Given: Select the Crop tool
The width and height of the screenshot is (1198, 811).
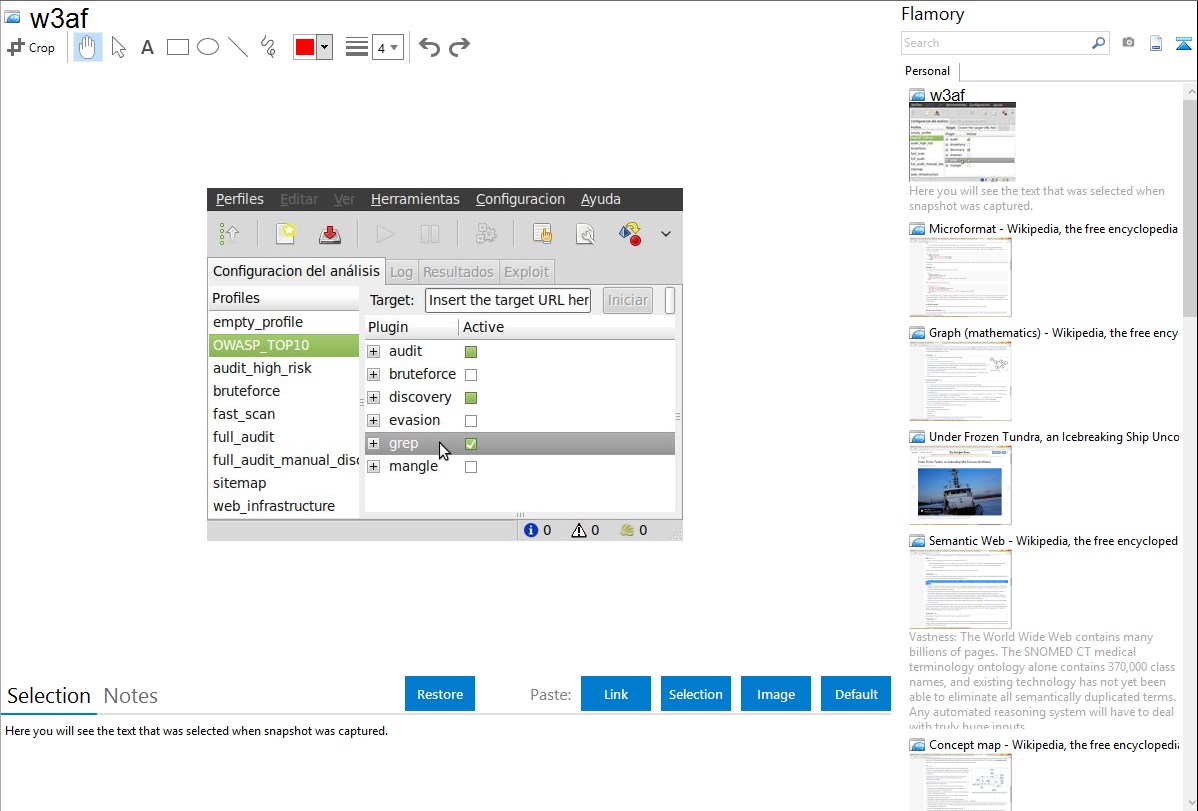Looking at the screenshot, I should [31, 47].
